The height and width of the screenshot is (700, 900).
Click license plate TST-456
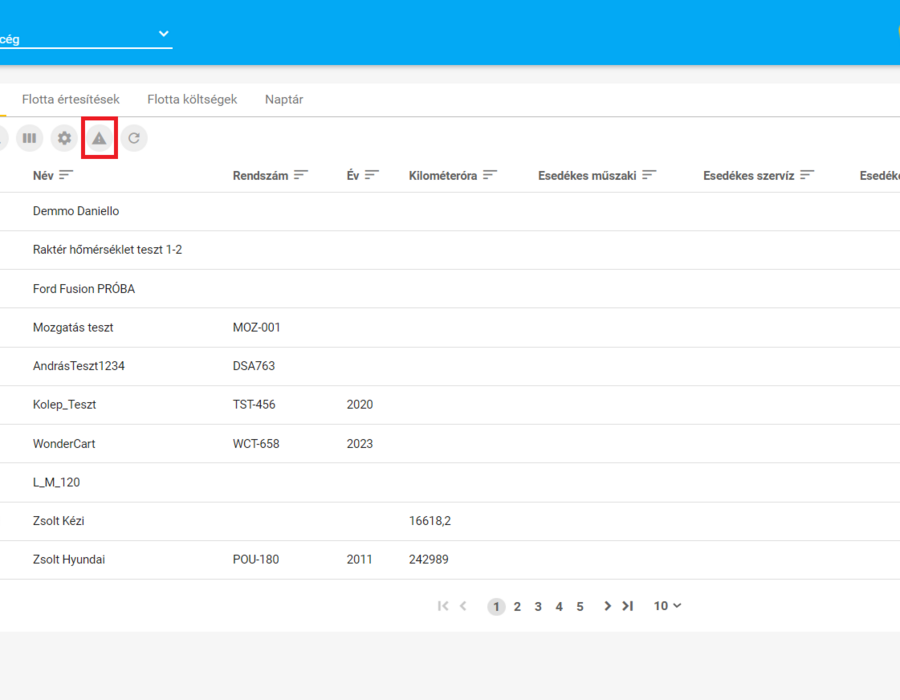(254, 405)
